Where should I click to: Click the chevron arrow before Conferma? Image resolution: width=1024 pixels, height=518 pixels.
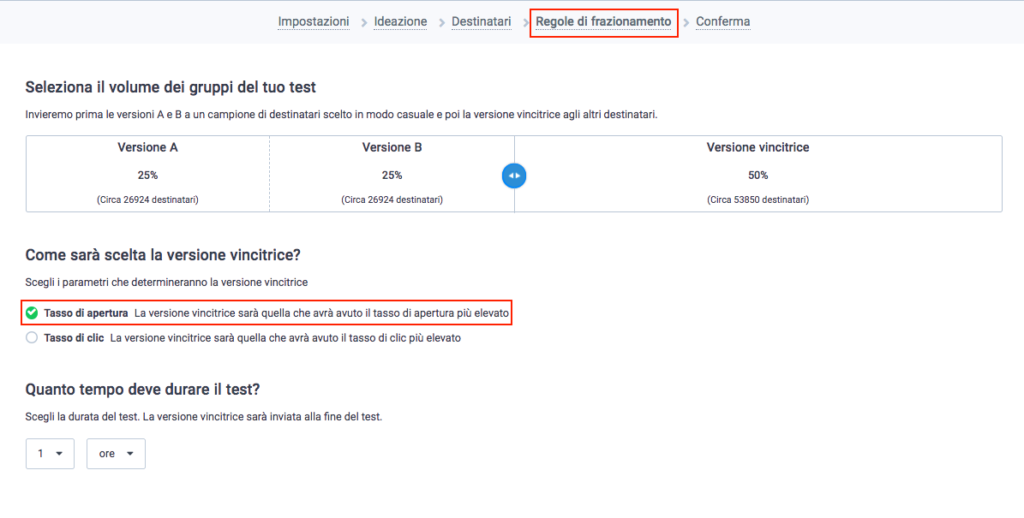686,23
